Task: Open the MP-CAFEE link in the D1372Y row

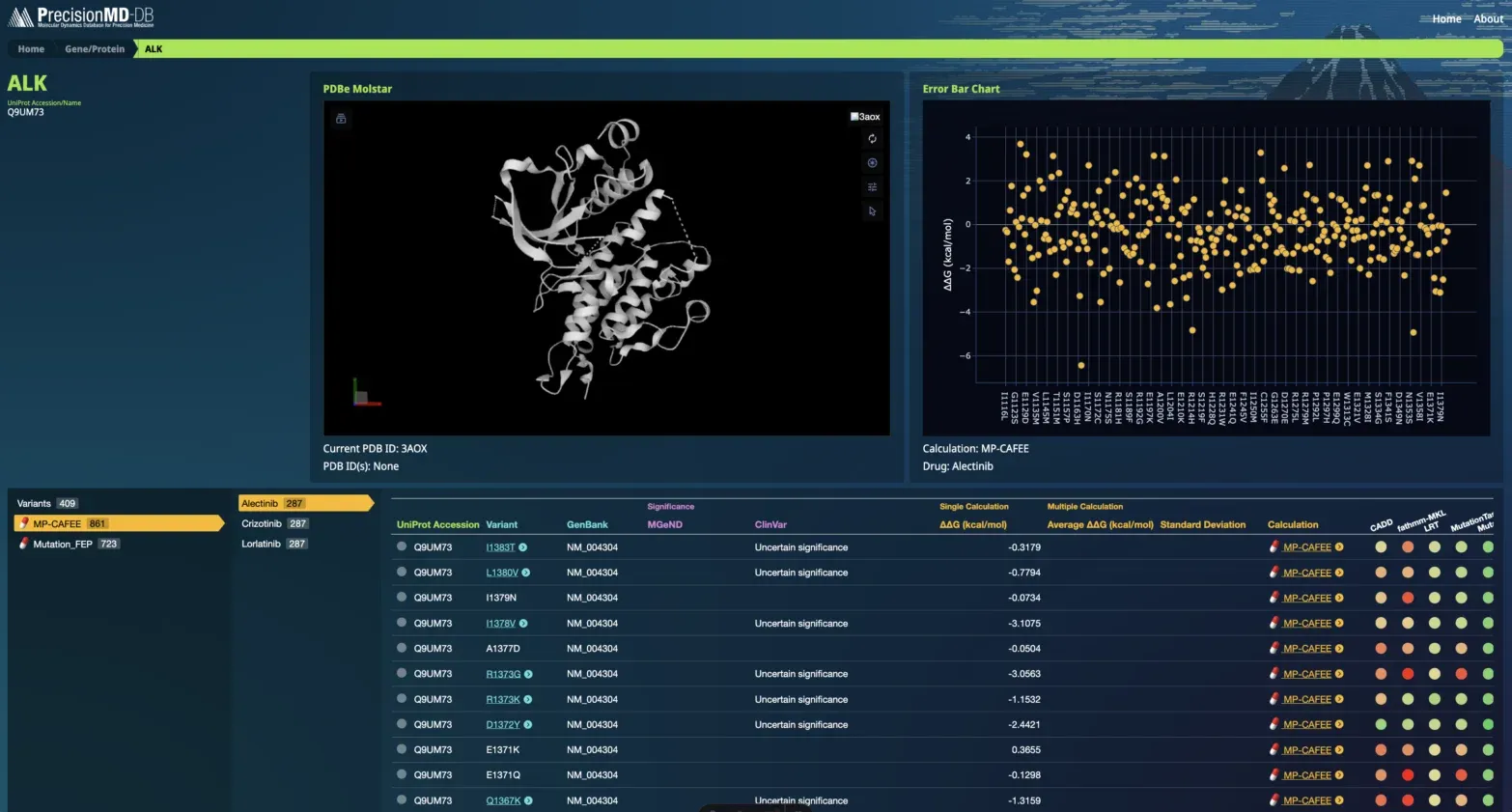Action: pos(1307,725)
